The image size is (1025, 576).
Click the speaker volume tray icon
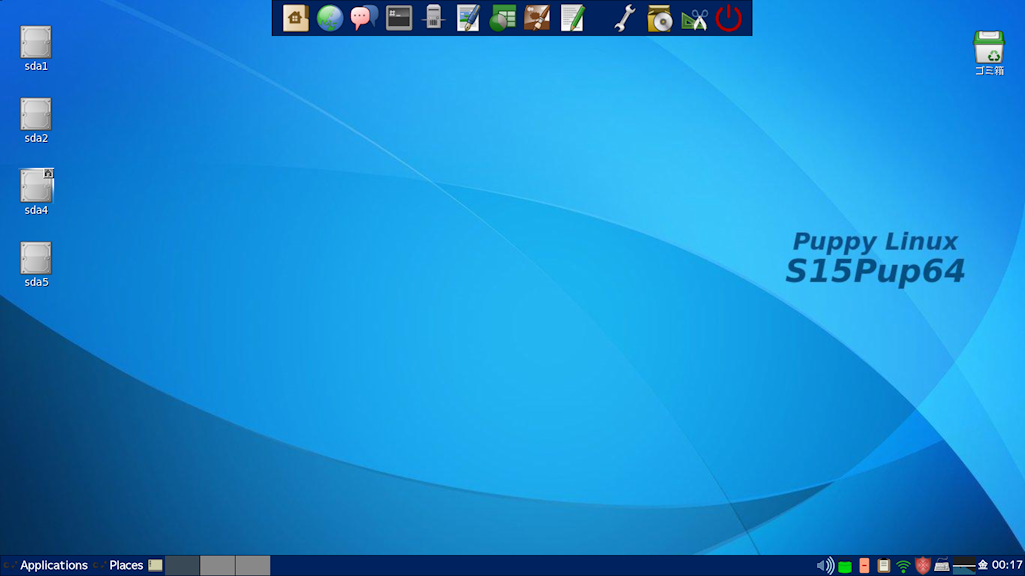825,566
